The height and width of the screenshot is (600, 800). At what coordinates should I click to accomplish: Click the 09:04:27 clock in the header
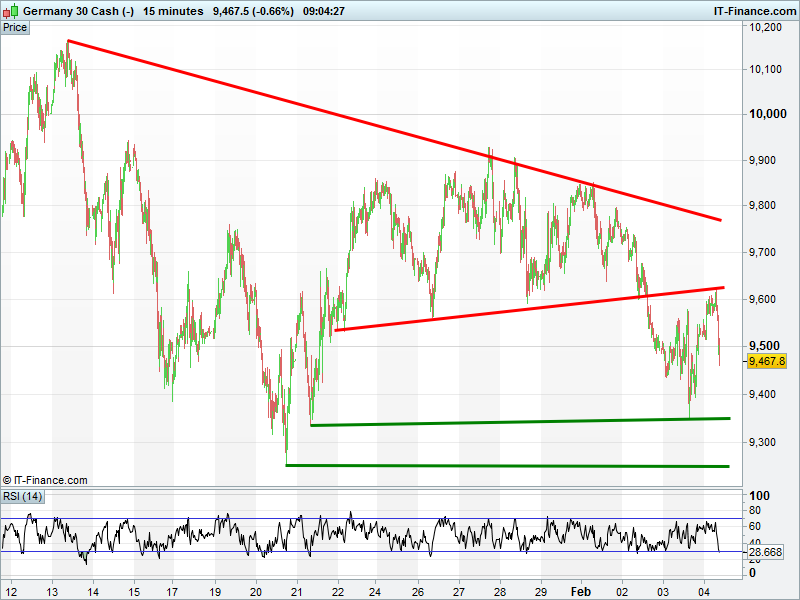[324, 11]
